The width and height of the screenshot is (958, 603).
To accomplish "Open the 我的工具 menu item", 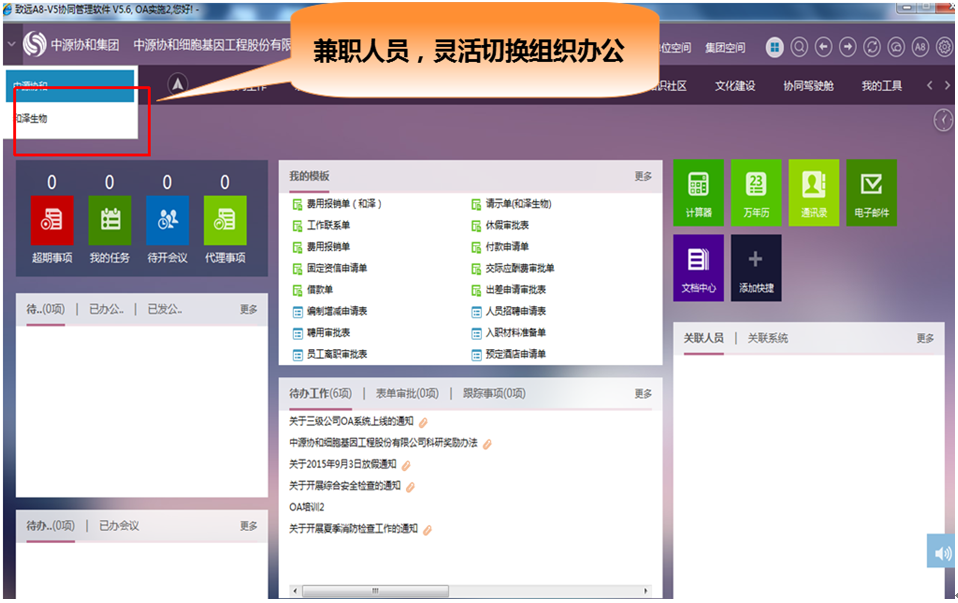I will 882,86.
